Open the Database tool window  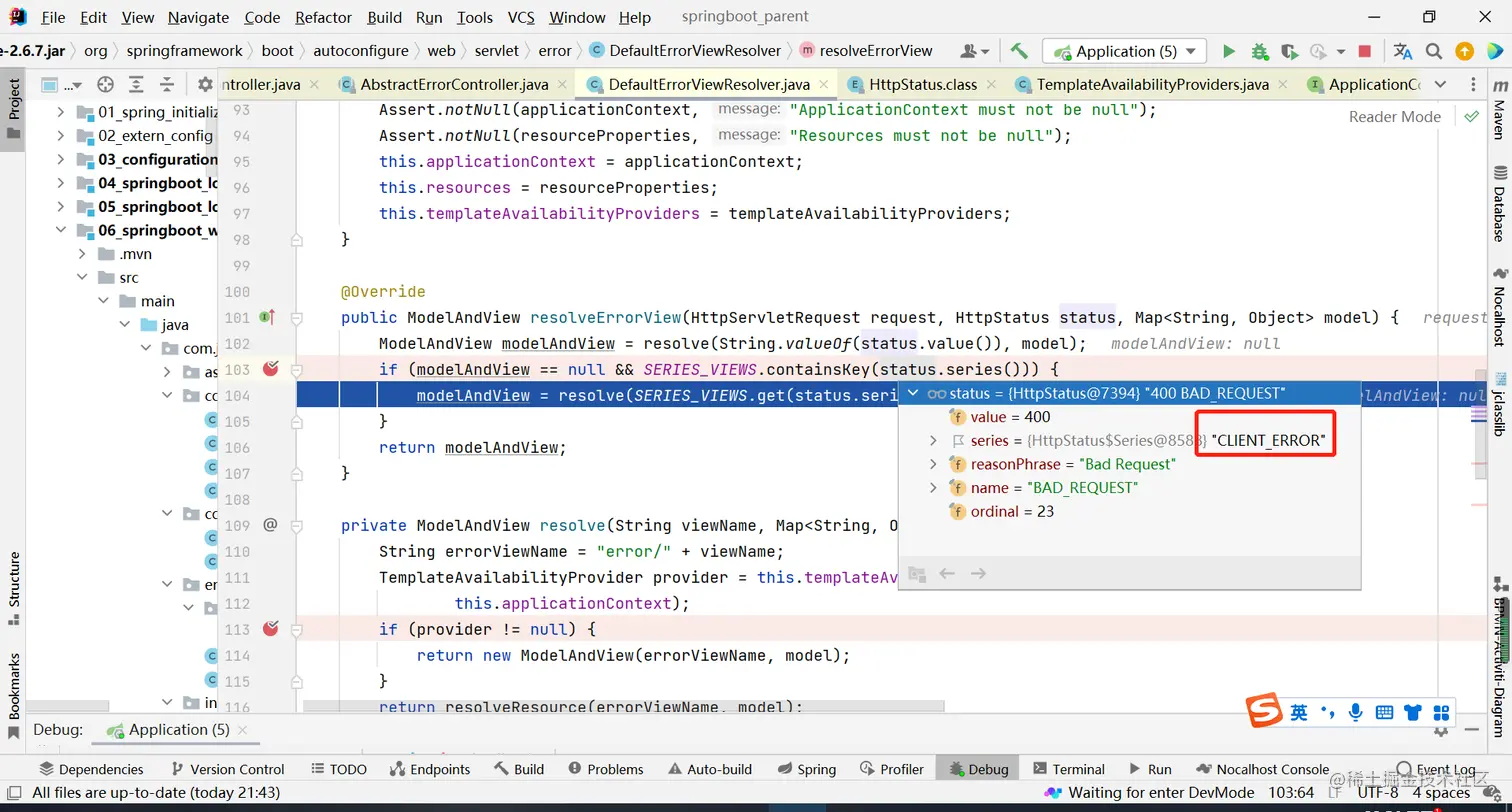[1499, 204]
